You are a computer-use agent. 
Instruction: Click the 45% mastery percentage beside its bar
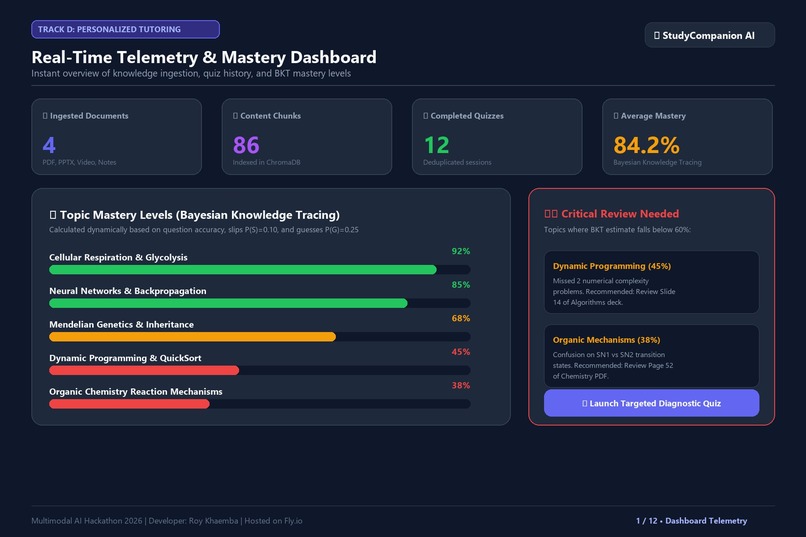[x=461, y=352]
